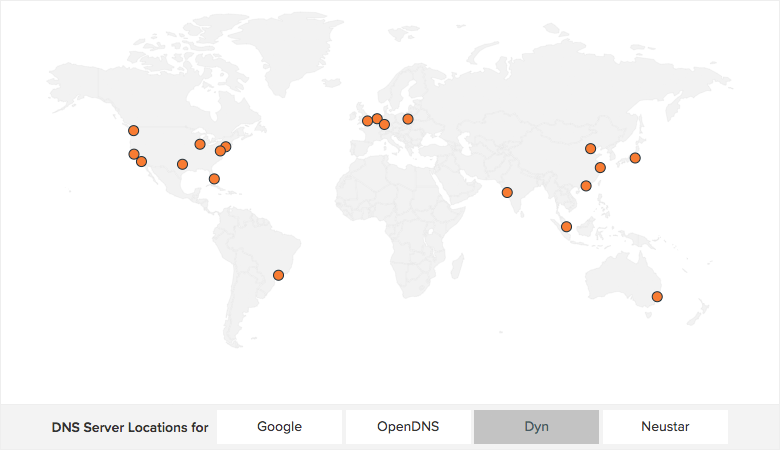Click the easternmost marker in Europe
This screenshot has width=780, height=450.
tap(408, 119)
